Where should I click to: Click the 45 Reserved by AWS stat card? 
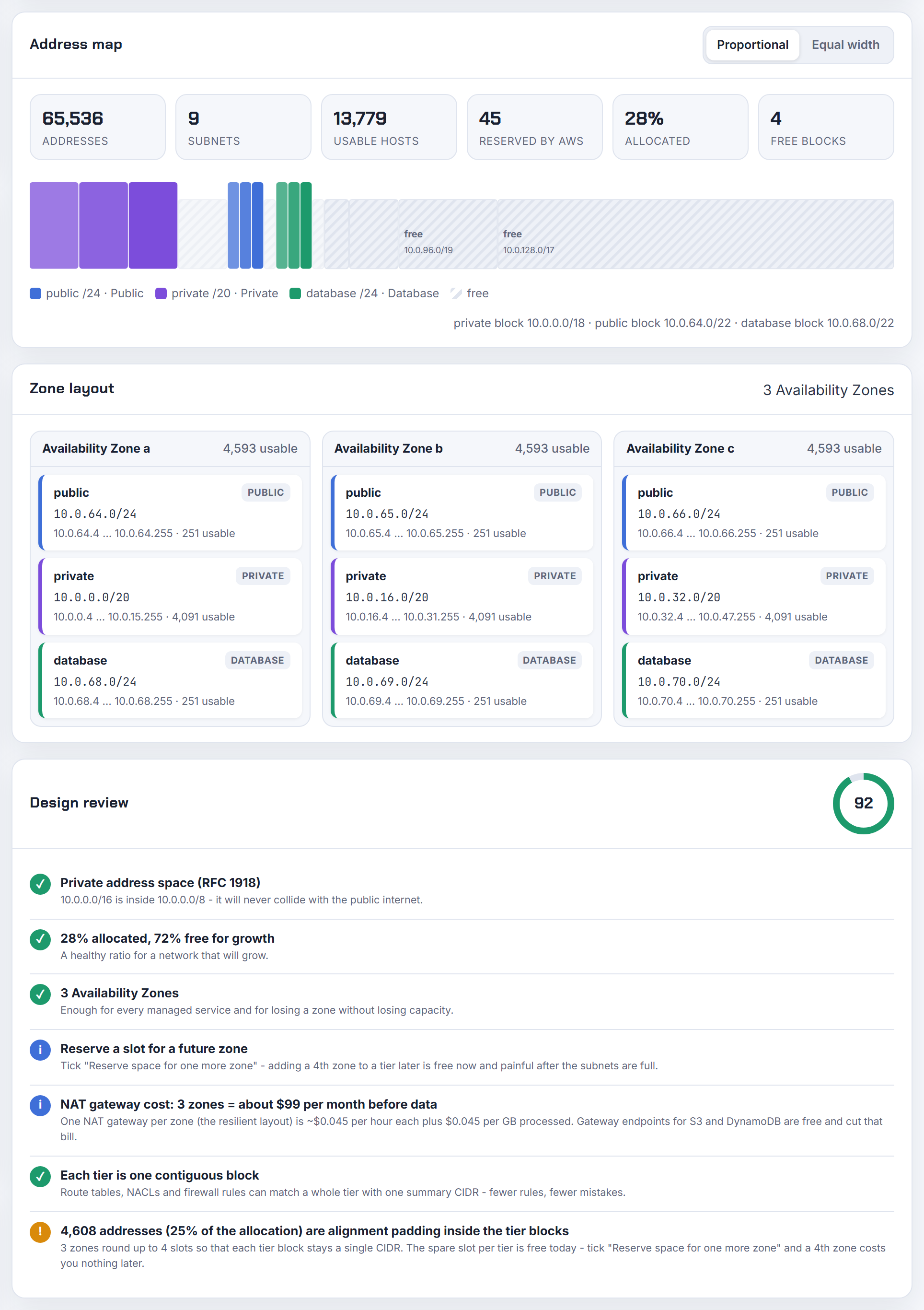tap(535, 127)
